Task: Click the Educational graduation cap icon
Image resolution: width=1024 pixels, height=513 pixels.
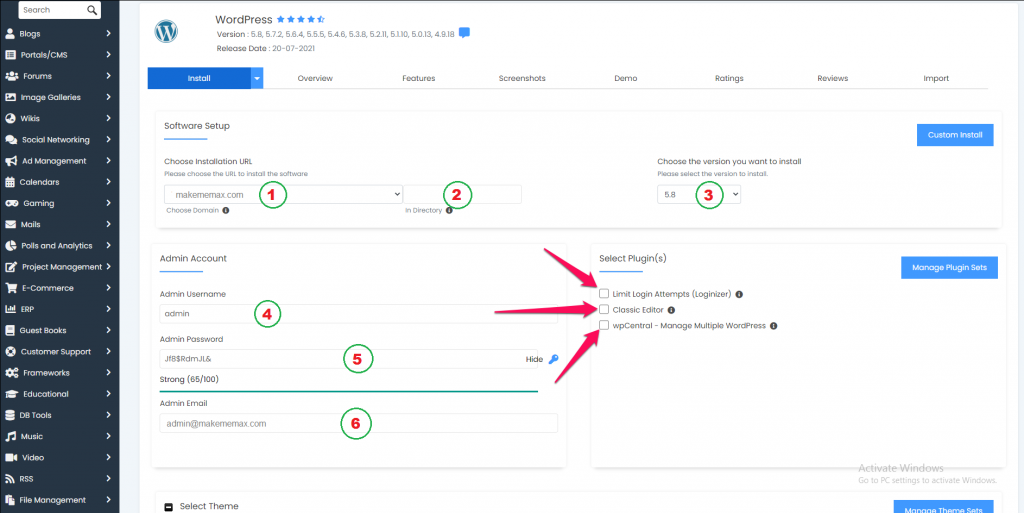Action: (x=12, y=394)
